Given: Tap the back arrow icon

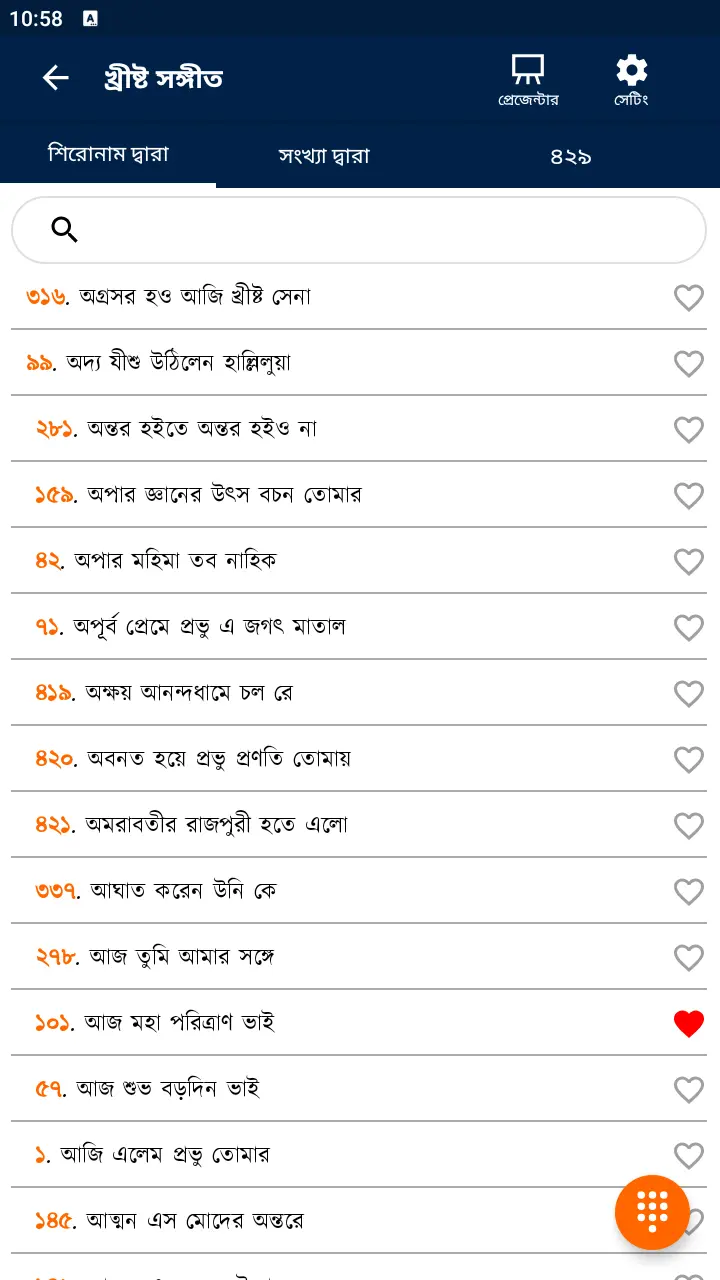Looking at the screenshot, I should click(x=55, y=78).
